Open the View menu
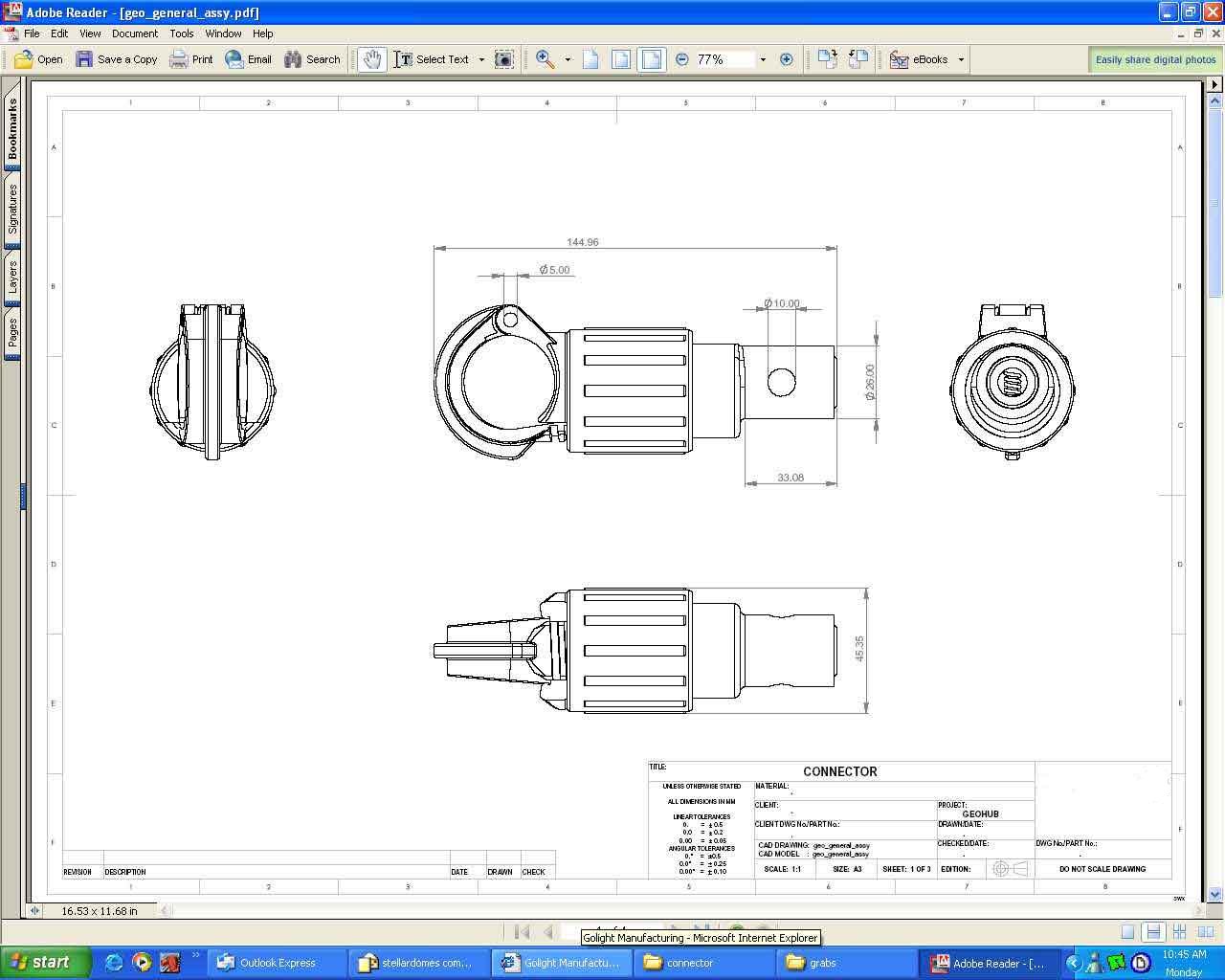The width and height of the screenshot is (1225, 980). [x=90, y=33]
